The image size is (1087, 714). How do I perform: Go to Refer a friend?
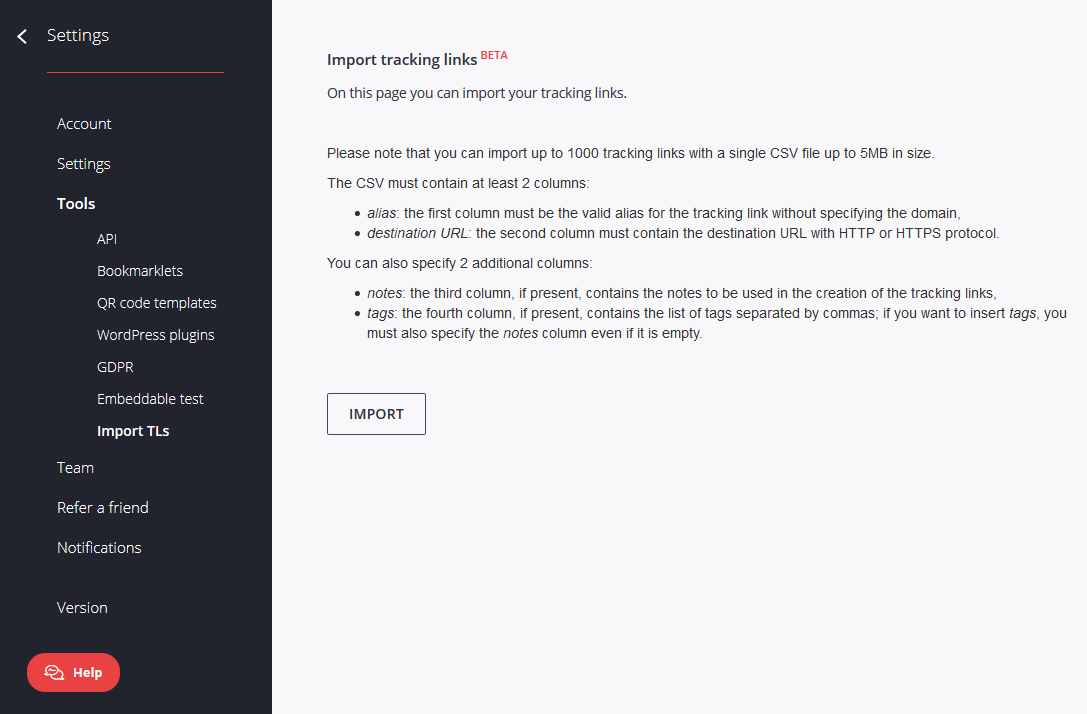click(x=103, y=507)
